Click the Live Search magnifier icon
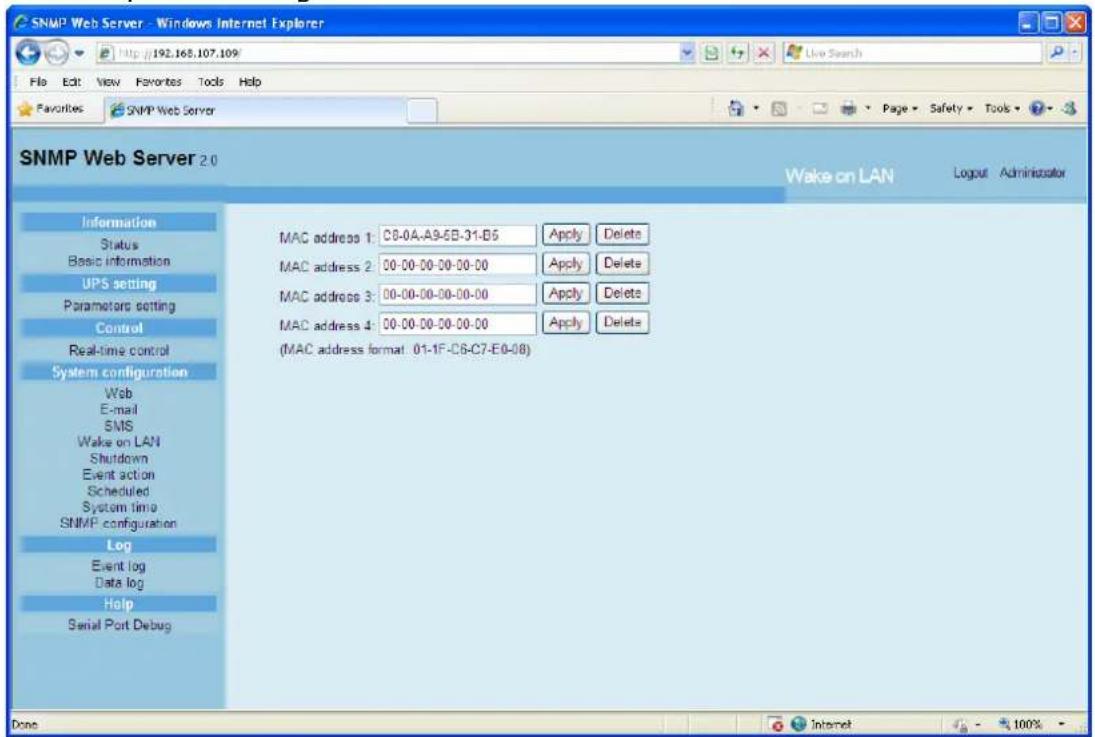1095x737 pixels. coord(1056,53)
